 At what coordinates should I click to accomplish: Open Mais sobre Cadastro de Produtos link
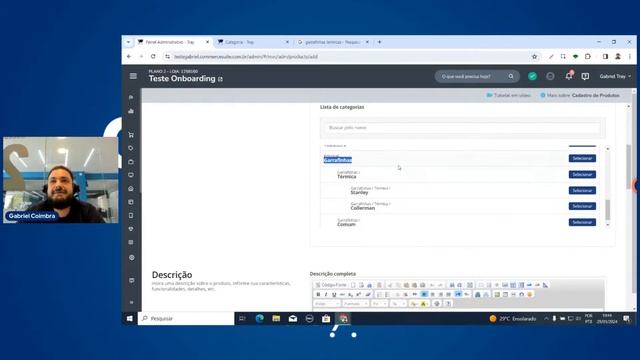(580, 95)
